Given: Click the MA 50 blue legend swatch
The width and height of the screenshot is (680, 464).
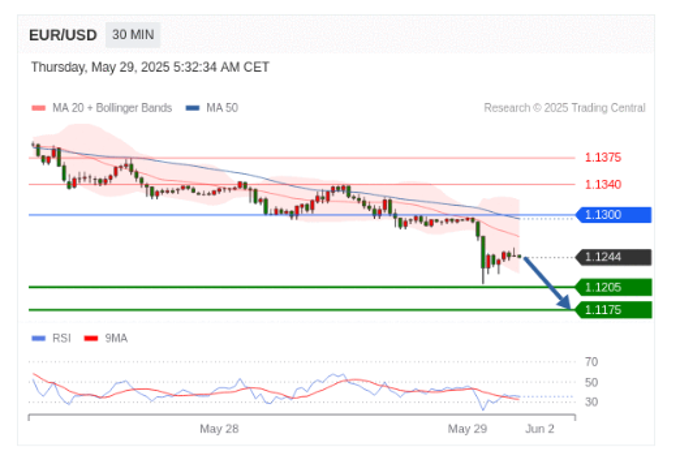Looking at the screenshot, I should [x=193, y=108].
